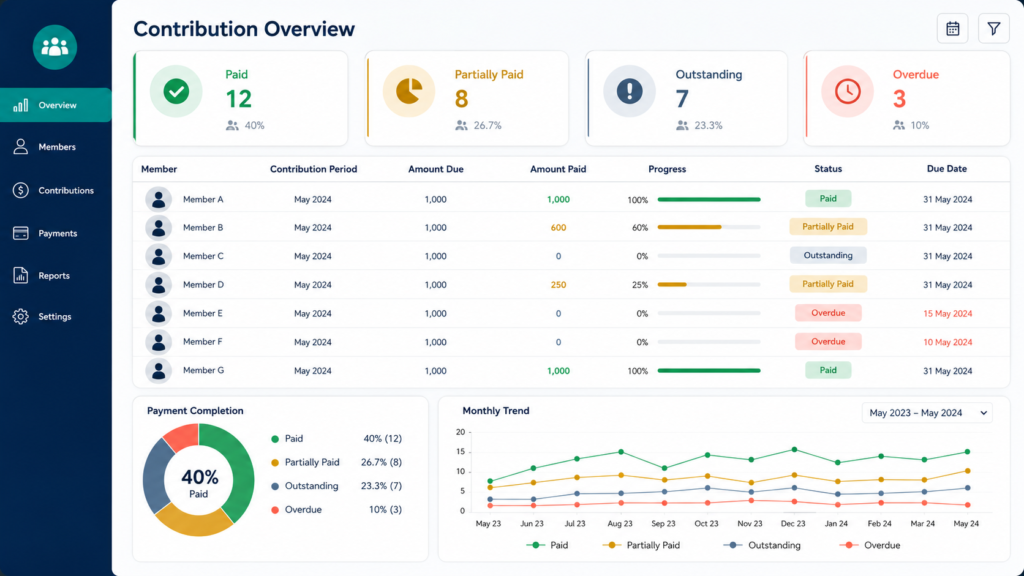1024x576 pixels.
Task: Open Payments from the sidebar
Action: point(56,233)
